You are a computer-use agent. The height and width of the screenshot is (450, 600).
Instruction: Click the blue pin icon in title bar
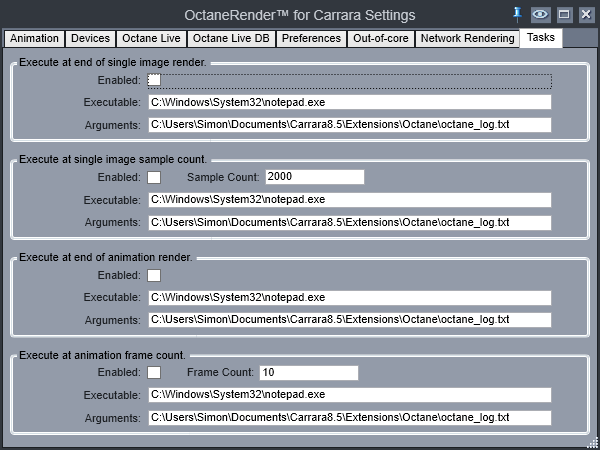click(x=517, y=14)
